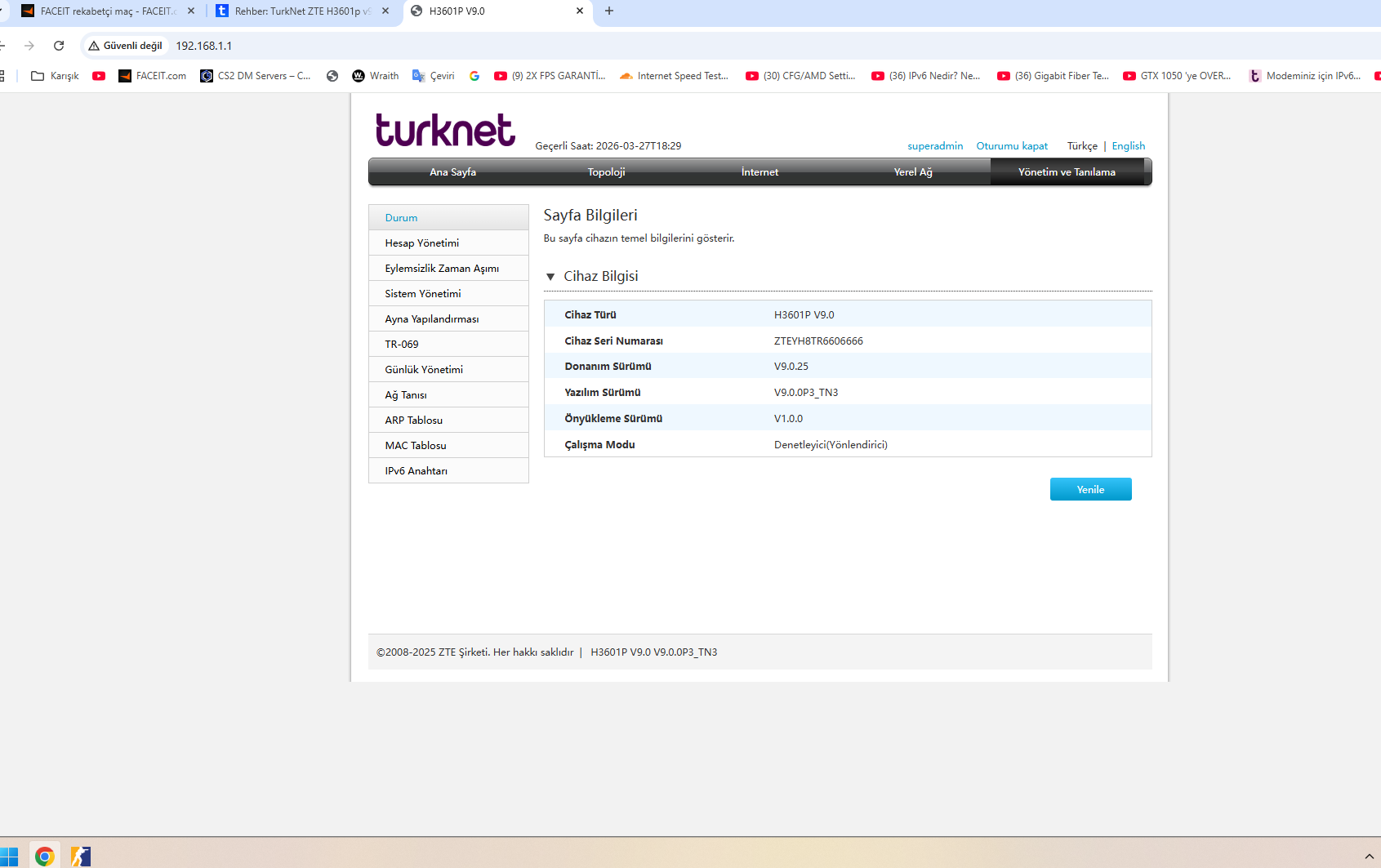
Task: Collapse the Cihaz Bilgisi section
Action: pyautogui.click(x=550, y=277)
